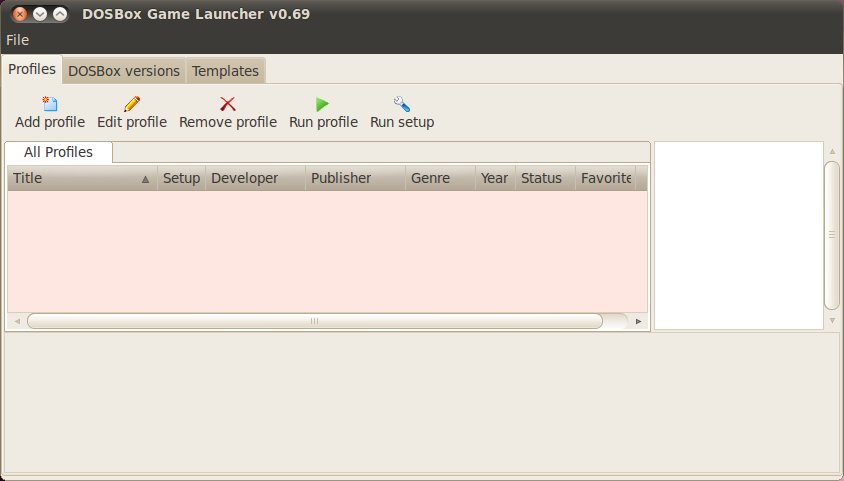Sort the list by Status column

click(x=545, y=178)
